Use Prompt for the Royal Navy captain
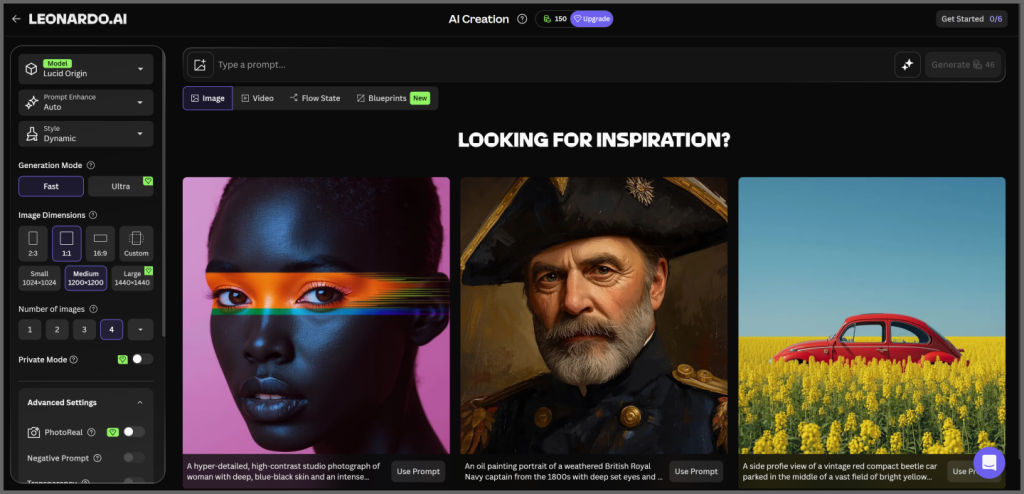 click(x=696, y=471)
